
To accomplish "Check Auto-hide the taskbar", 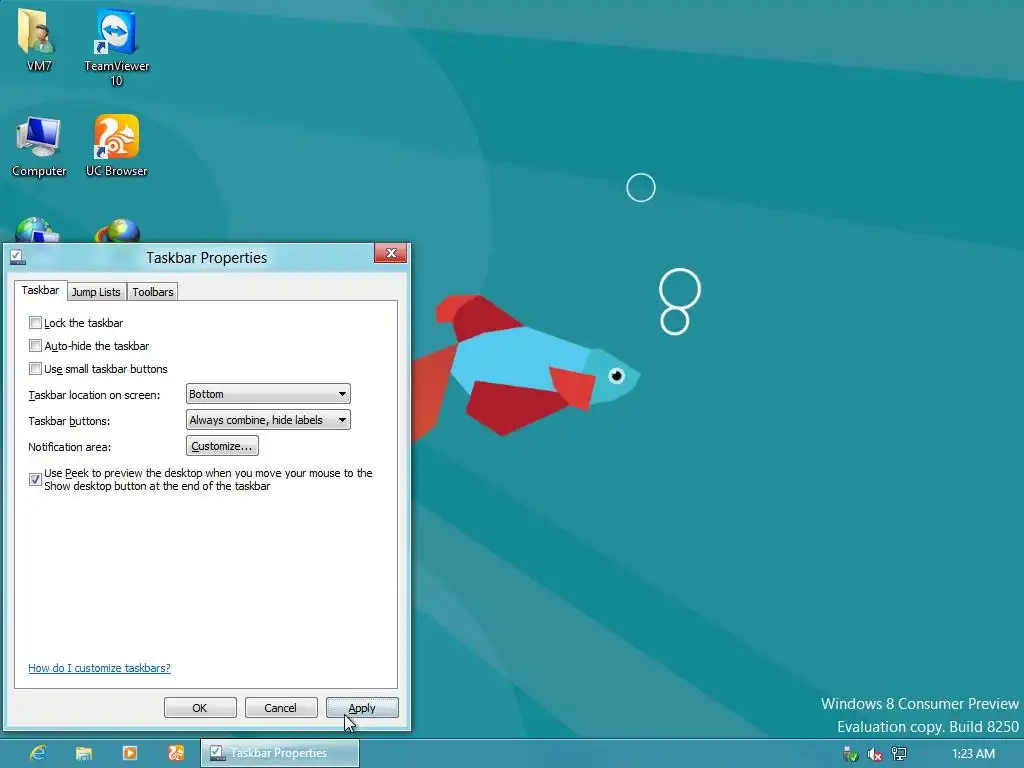I will click(35, 346).
